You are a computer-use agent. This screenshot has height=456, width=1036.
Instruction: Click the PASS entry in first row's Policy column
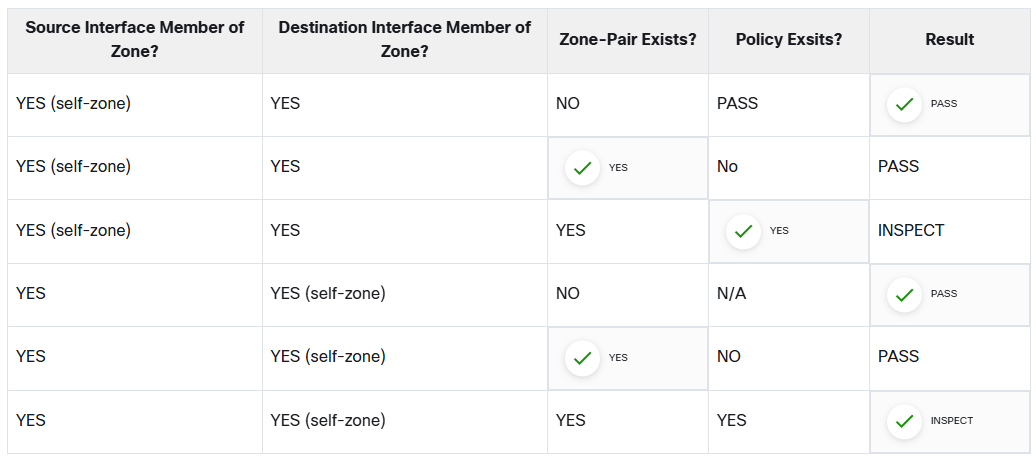click(737, 104)
